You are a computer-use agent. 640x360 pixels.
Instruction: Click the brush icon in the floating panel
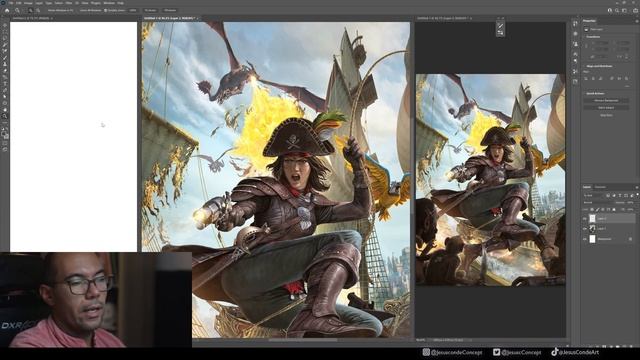point(500,26)
